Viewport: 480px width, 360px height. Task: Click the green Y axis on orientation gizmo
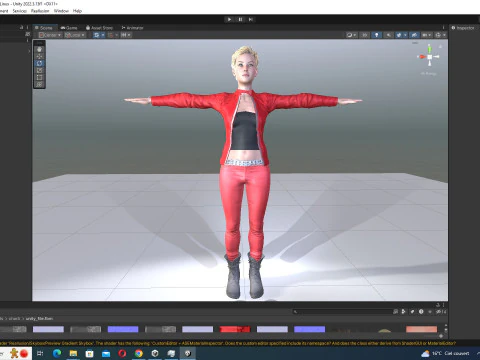point(430,49)
